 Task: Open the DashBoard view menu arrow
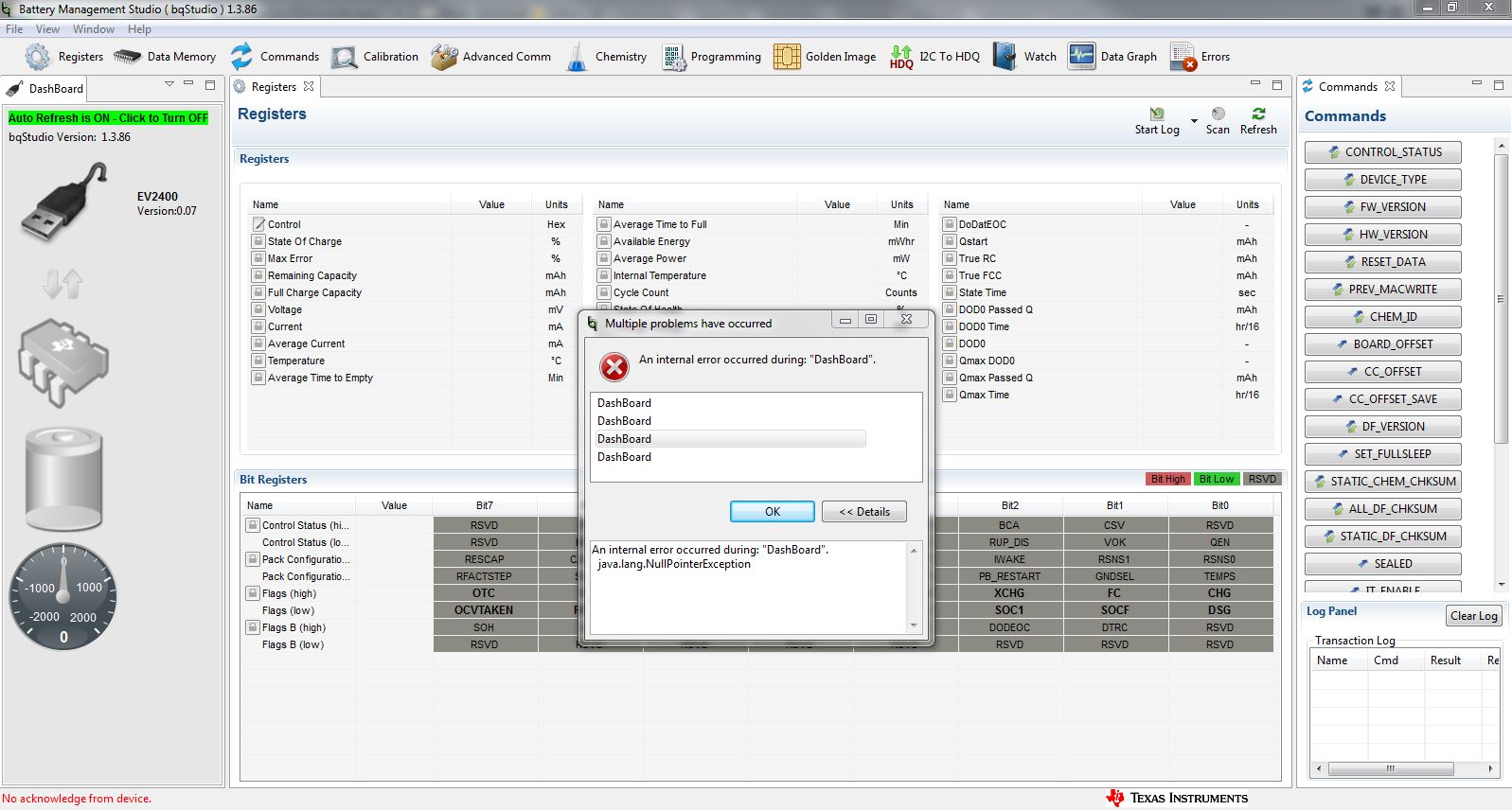pyautogui.click(x=169, y=84)
